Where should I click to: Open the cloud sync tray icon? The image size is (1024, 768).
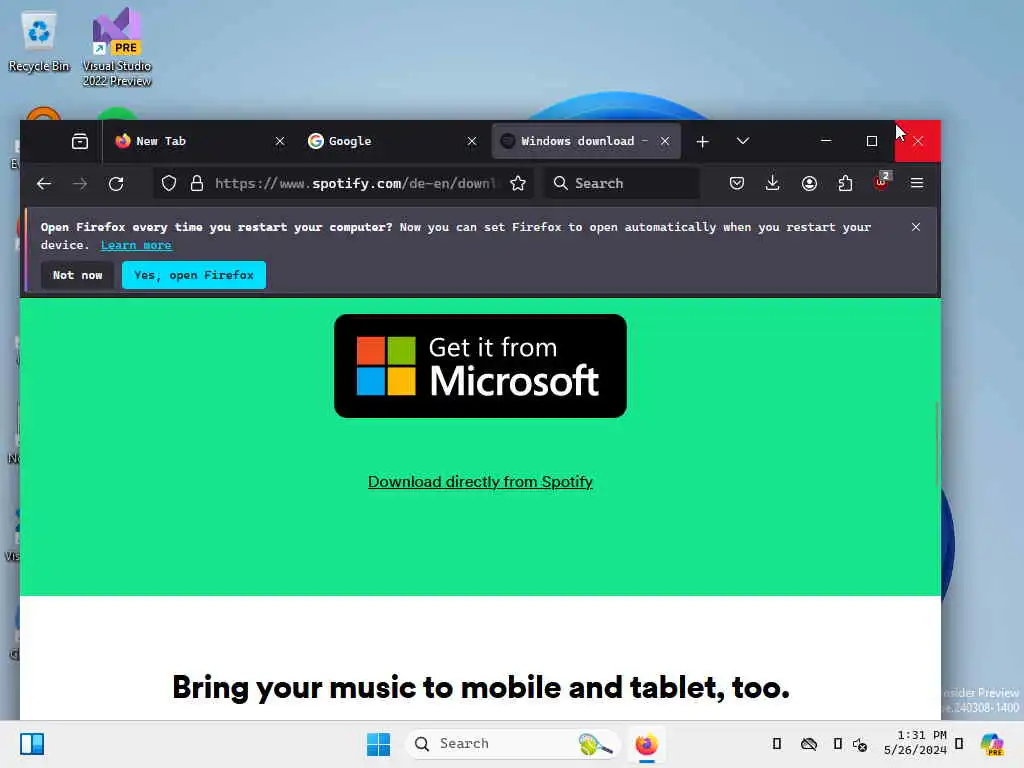(x=808, y=744)
